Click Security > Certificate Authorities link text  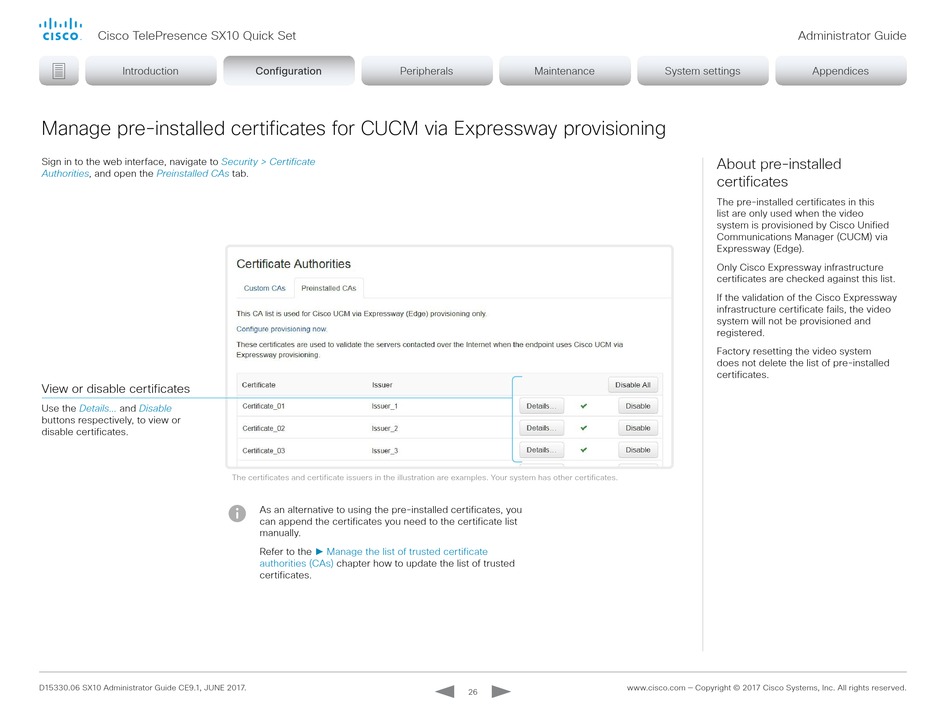pos(178,168)
